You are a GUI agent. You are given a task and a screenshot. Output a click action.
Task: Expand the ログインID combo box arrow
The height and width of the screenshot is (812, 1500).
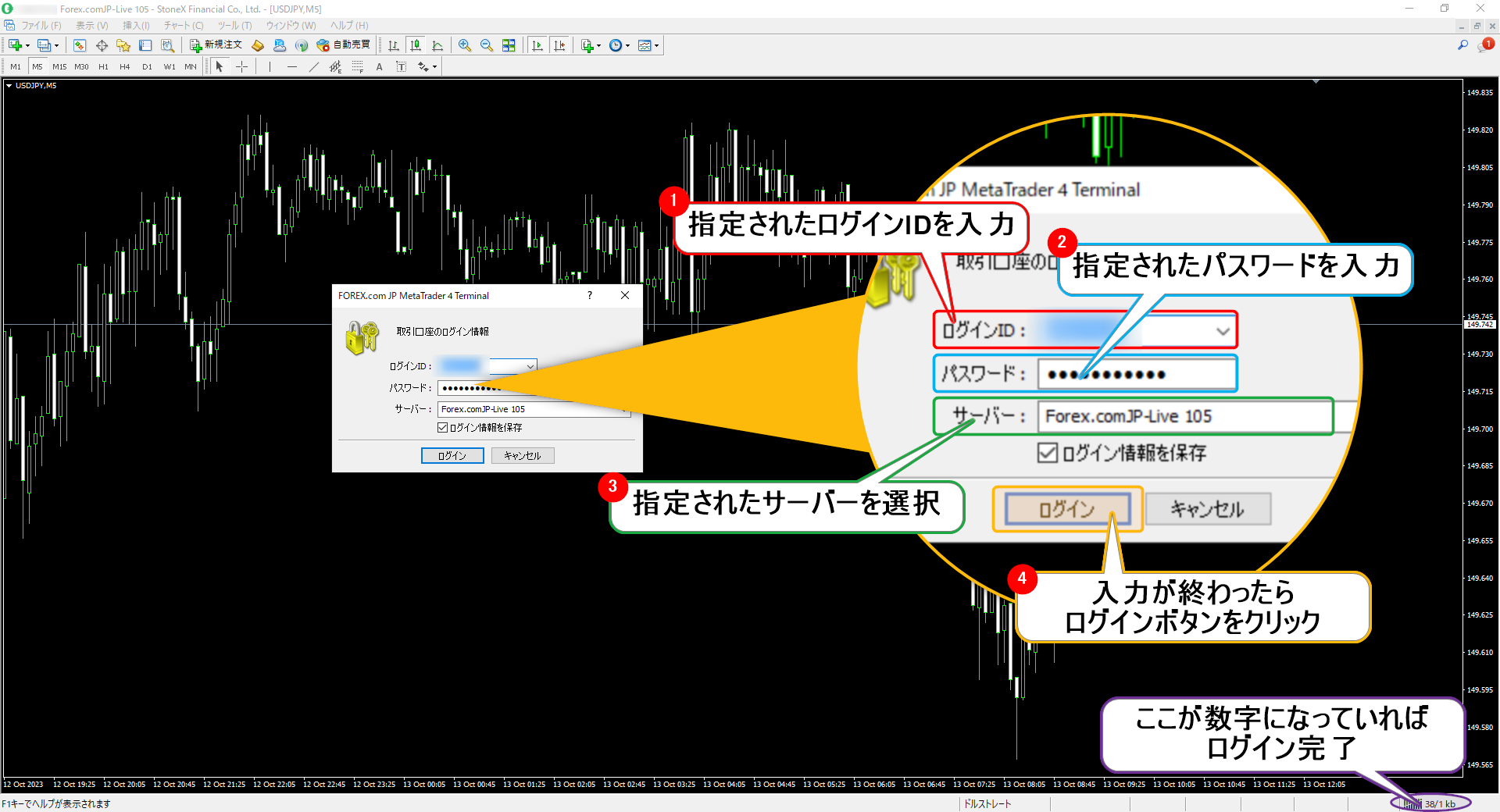coord(530,366)
